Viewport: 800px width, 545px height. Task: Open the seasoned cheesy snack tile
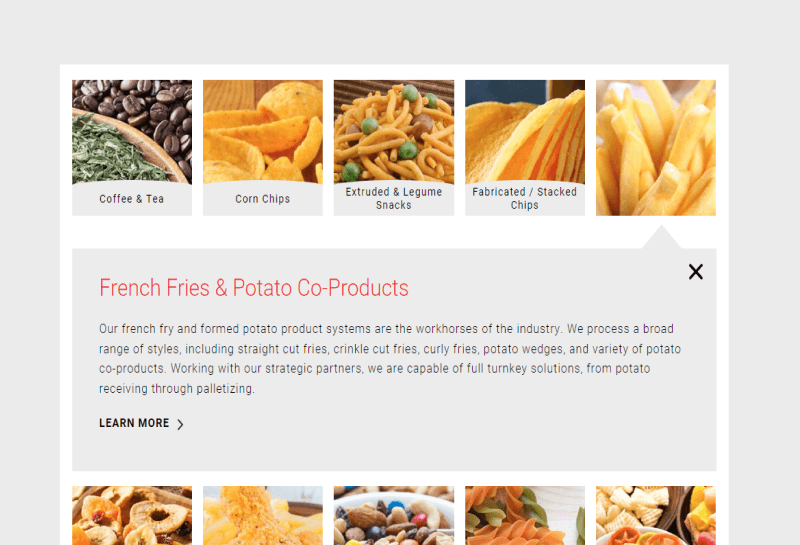263,515
